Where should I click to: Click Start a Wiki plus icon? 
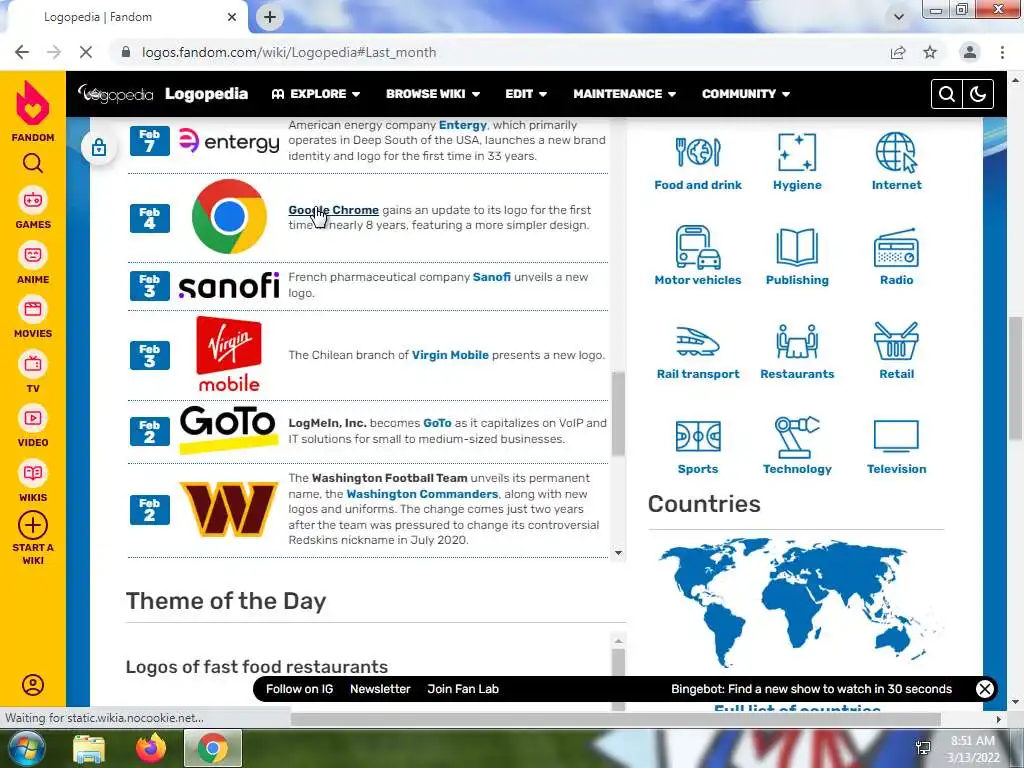33,525
